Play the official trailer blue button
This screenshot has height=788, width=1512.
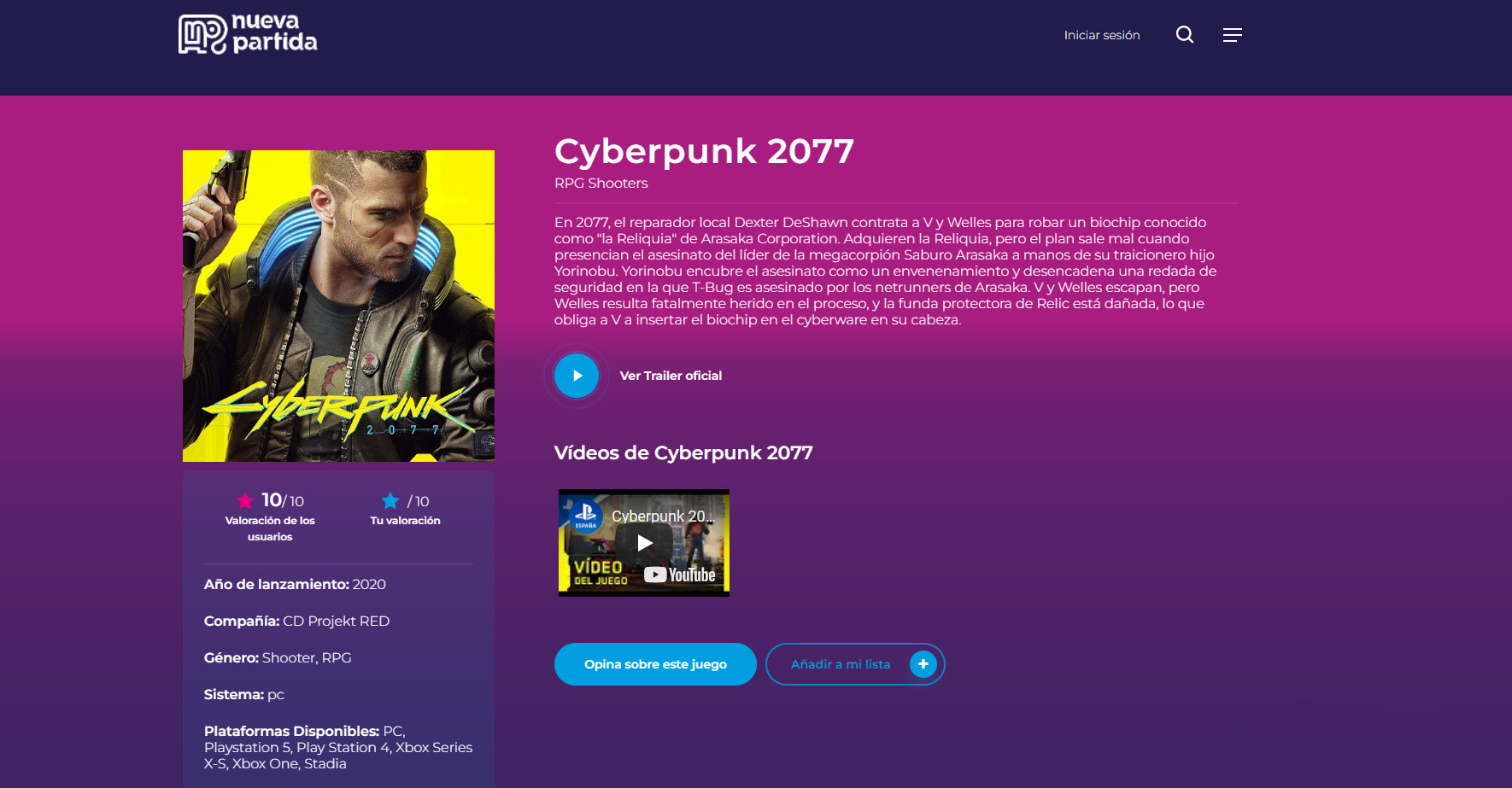tap(577, 376)
